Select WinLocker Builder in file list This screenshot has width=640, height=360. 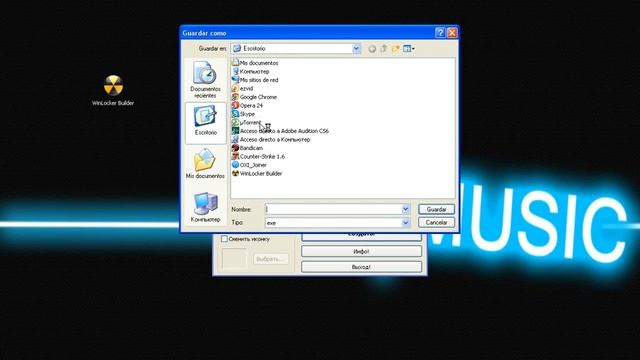pos(257,173)
